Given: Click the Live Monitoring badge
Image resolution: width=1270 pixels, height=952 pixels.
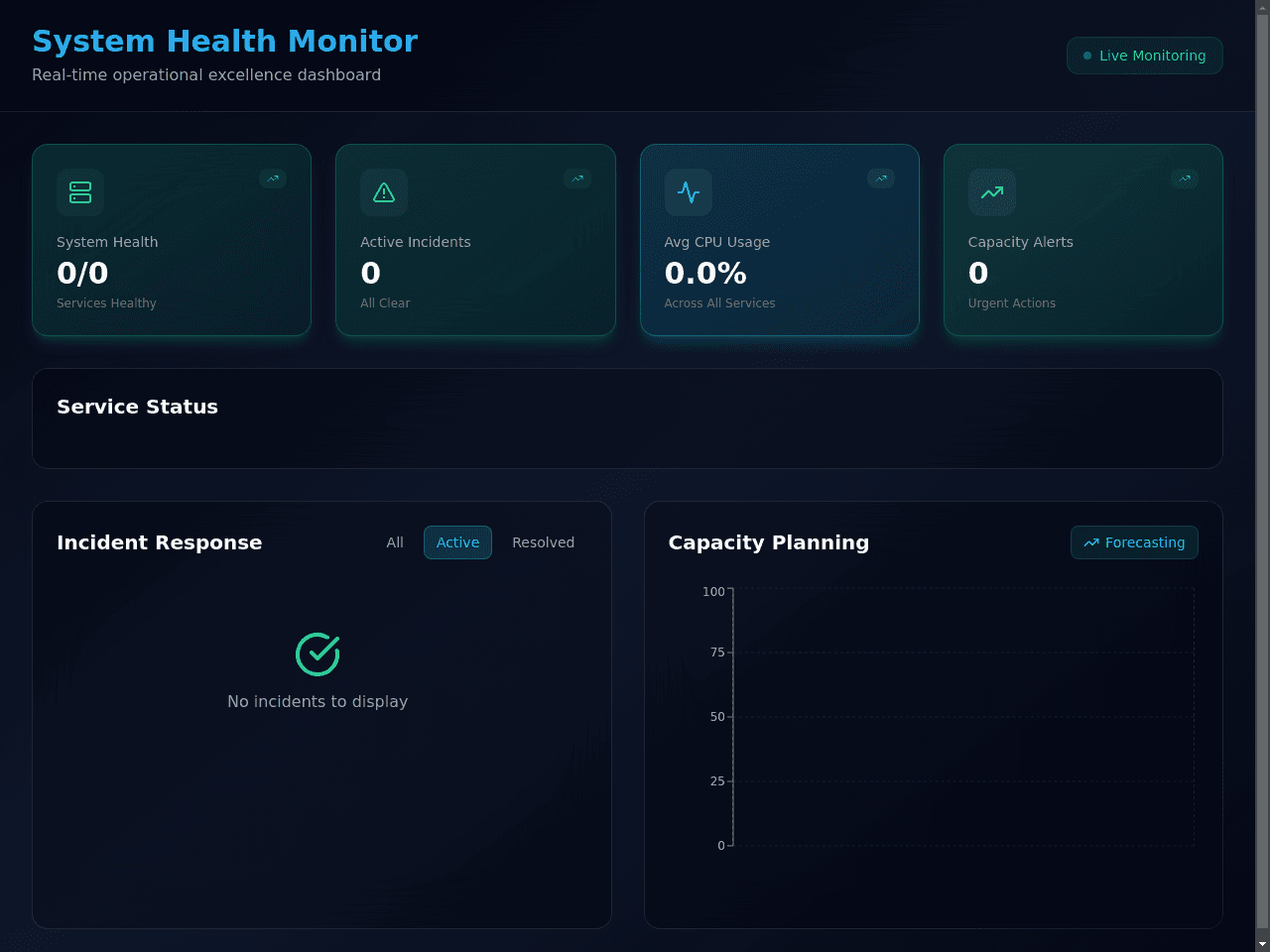Looking at the screenshot, I should (x=1145, y=56).
